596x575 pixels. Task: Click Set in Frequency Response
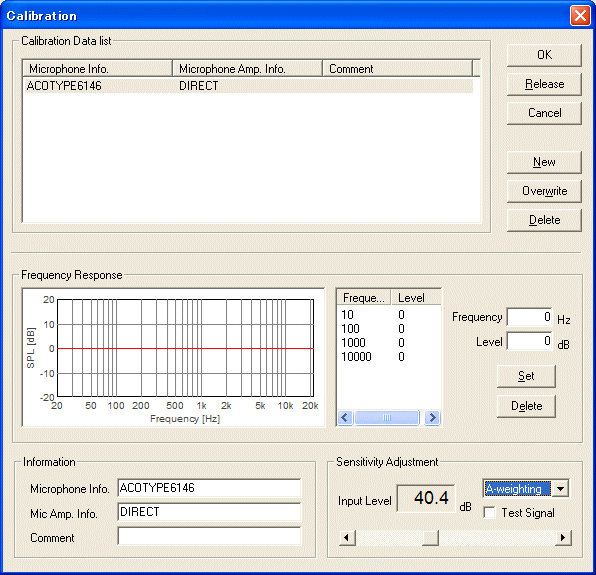tap(526, 376)
